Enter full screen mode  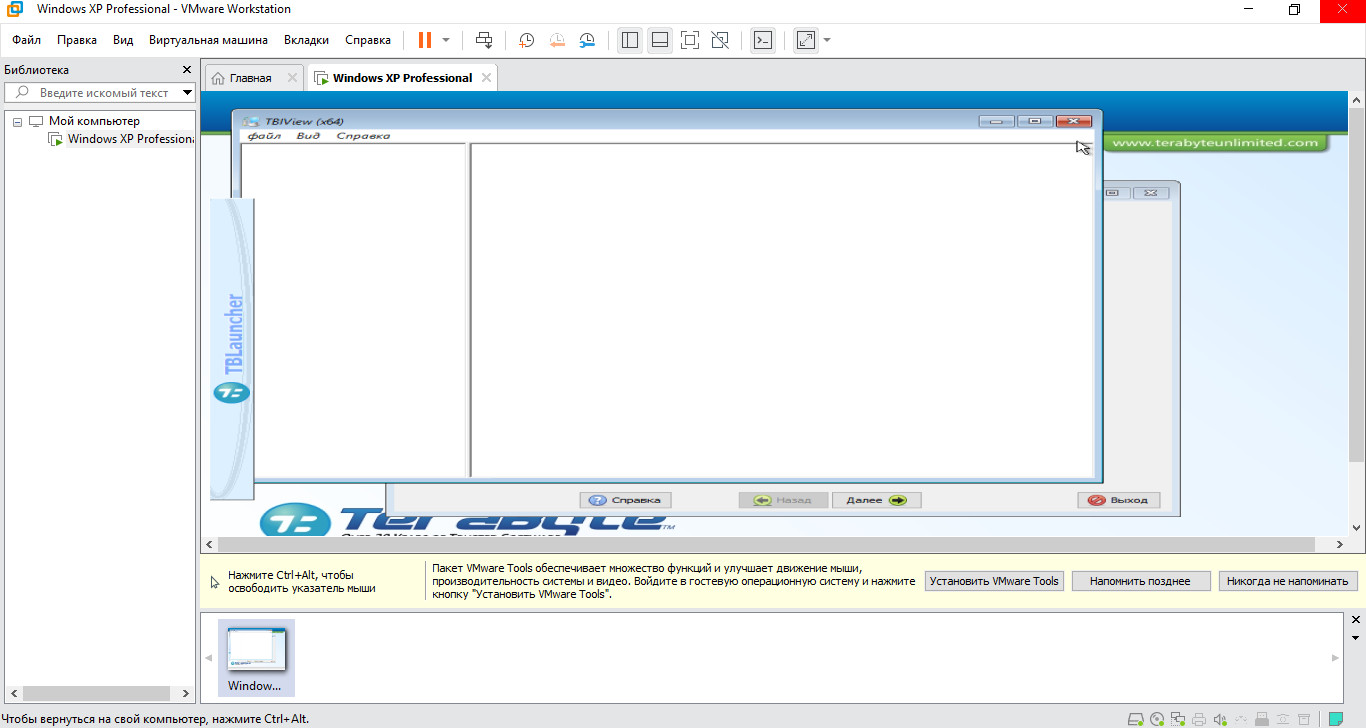pos(689,40)
